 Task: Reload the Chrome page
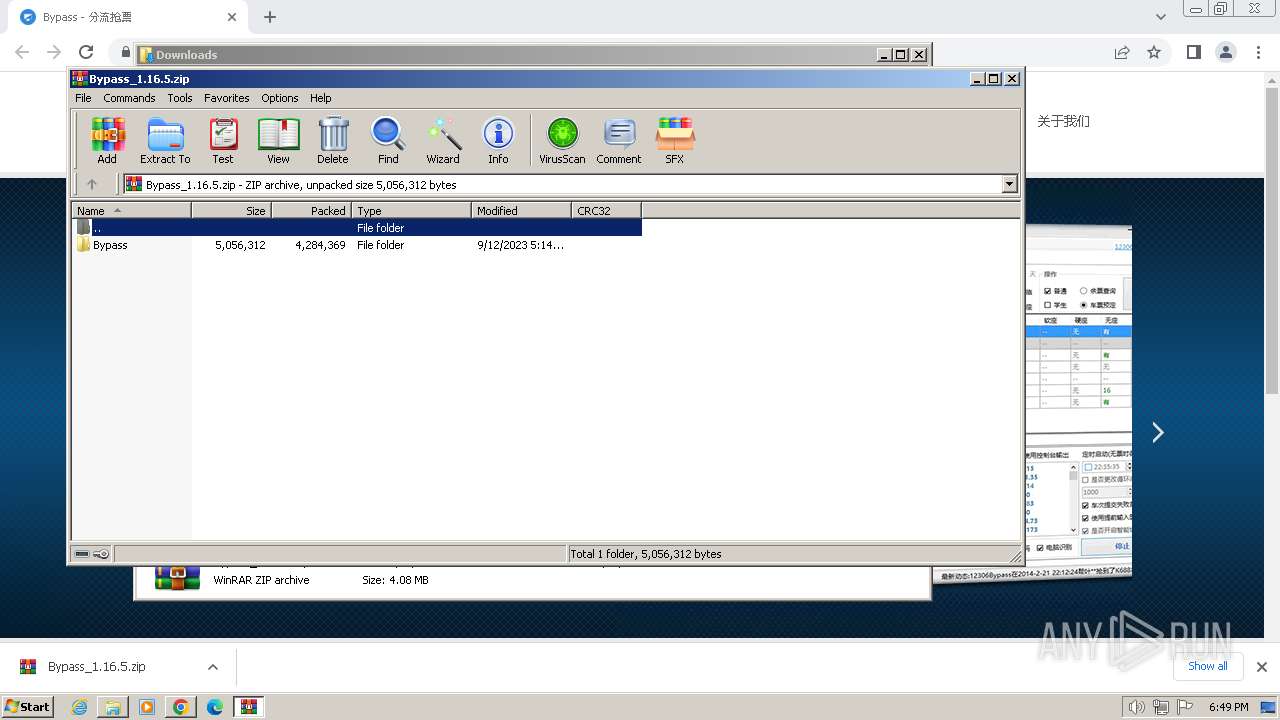coord(86,52)
